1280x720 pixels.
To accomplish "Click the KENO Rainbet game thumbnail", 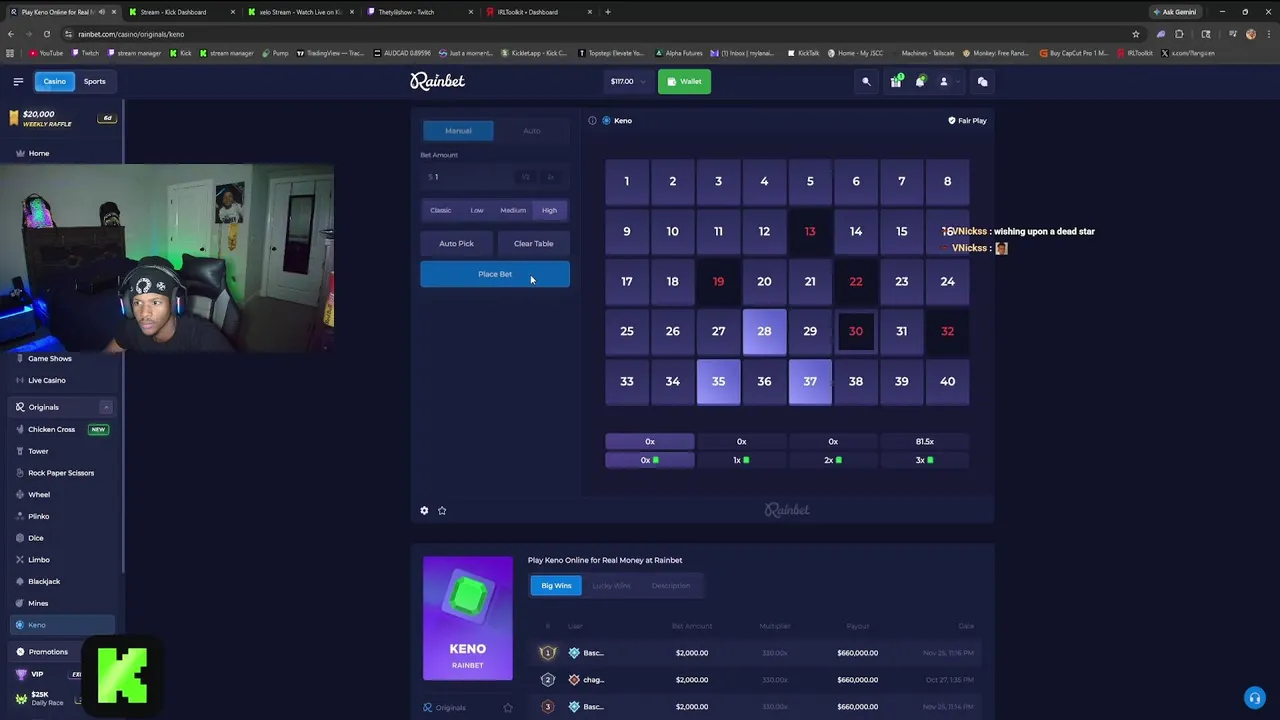I will (467, 619).
